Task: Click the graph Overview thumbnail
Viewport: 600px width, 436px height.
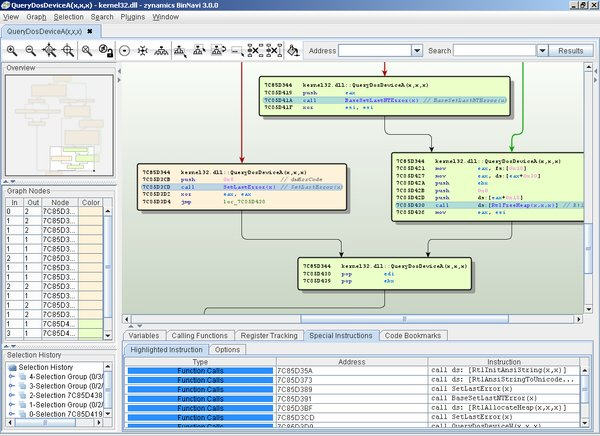Action: [x=58, y=124]
